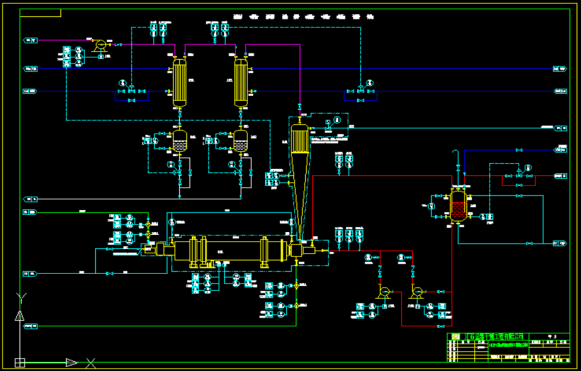This screenshot has height=371, width=581.
Task: Click the horizontal rotary drum body
Action: [x=227, y=251]
